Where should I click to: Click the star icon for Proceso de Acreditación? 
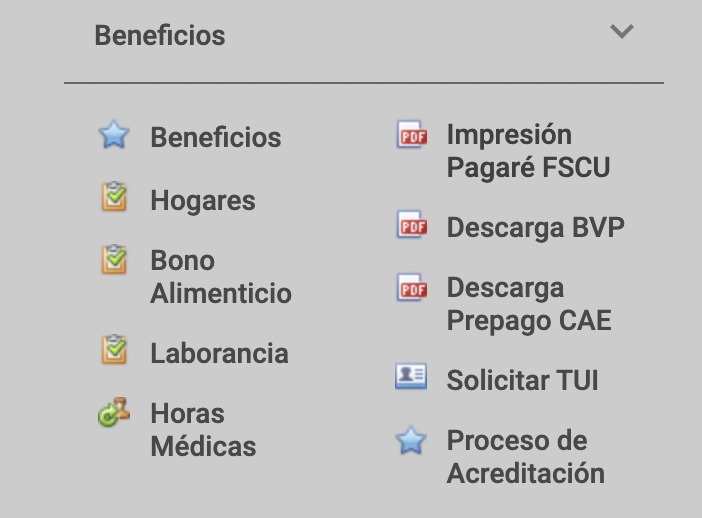[x=411, y=440]
